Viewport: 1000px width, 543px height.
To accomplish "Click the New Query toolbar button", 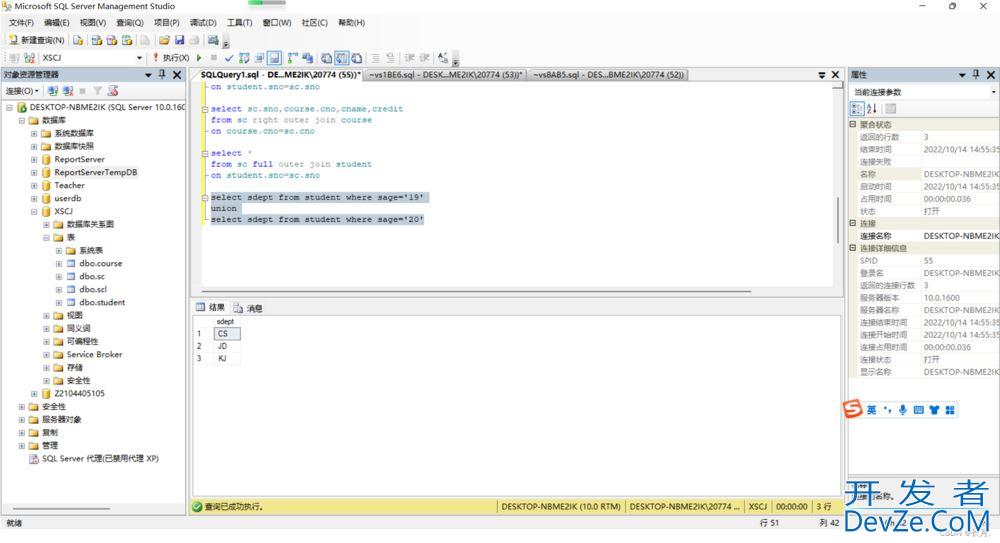I will coord(36,40).
